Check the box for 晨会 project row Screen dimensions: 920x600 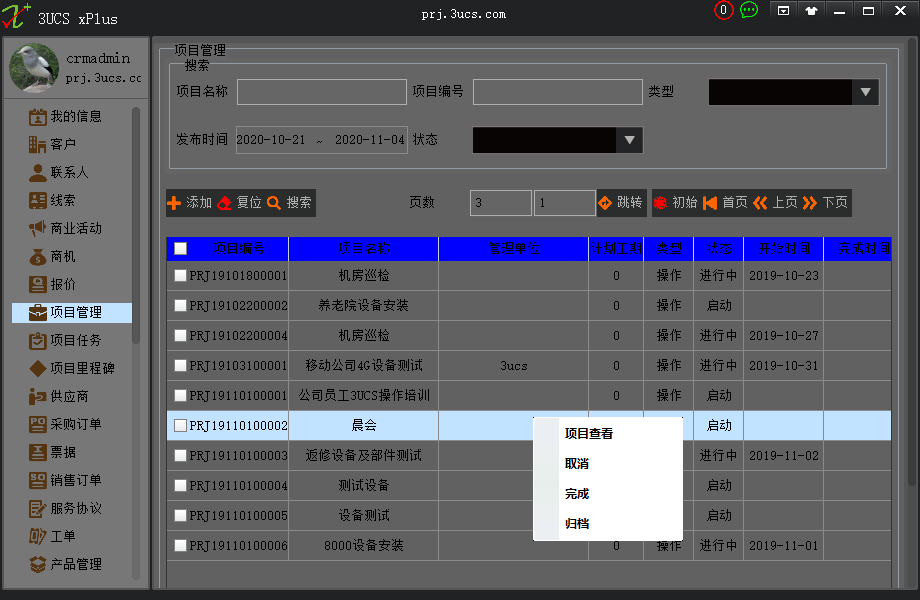coord(180,425)
